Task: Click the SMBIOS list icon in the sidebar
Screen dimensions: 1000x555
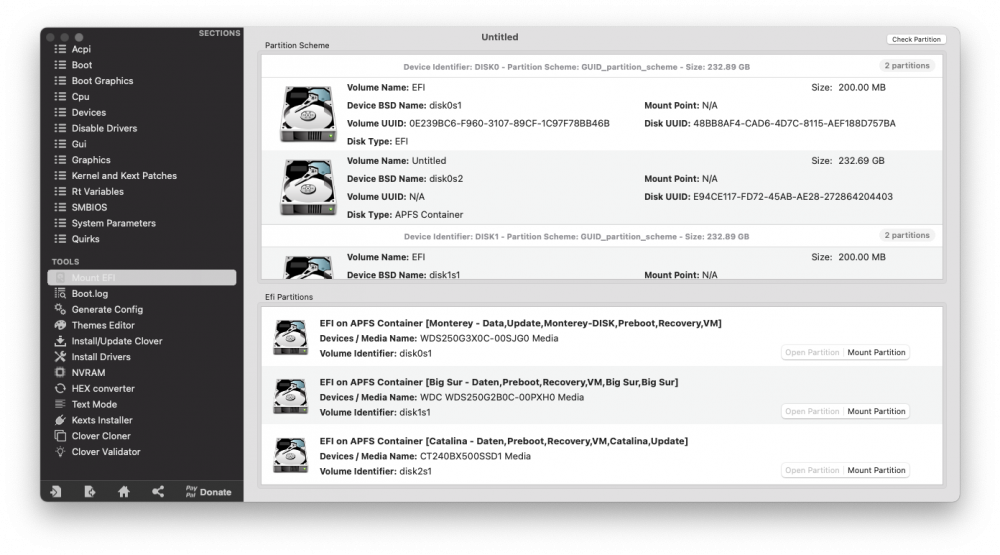Action: pyautogui.click(x=60, y=207)
